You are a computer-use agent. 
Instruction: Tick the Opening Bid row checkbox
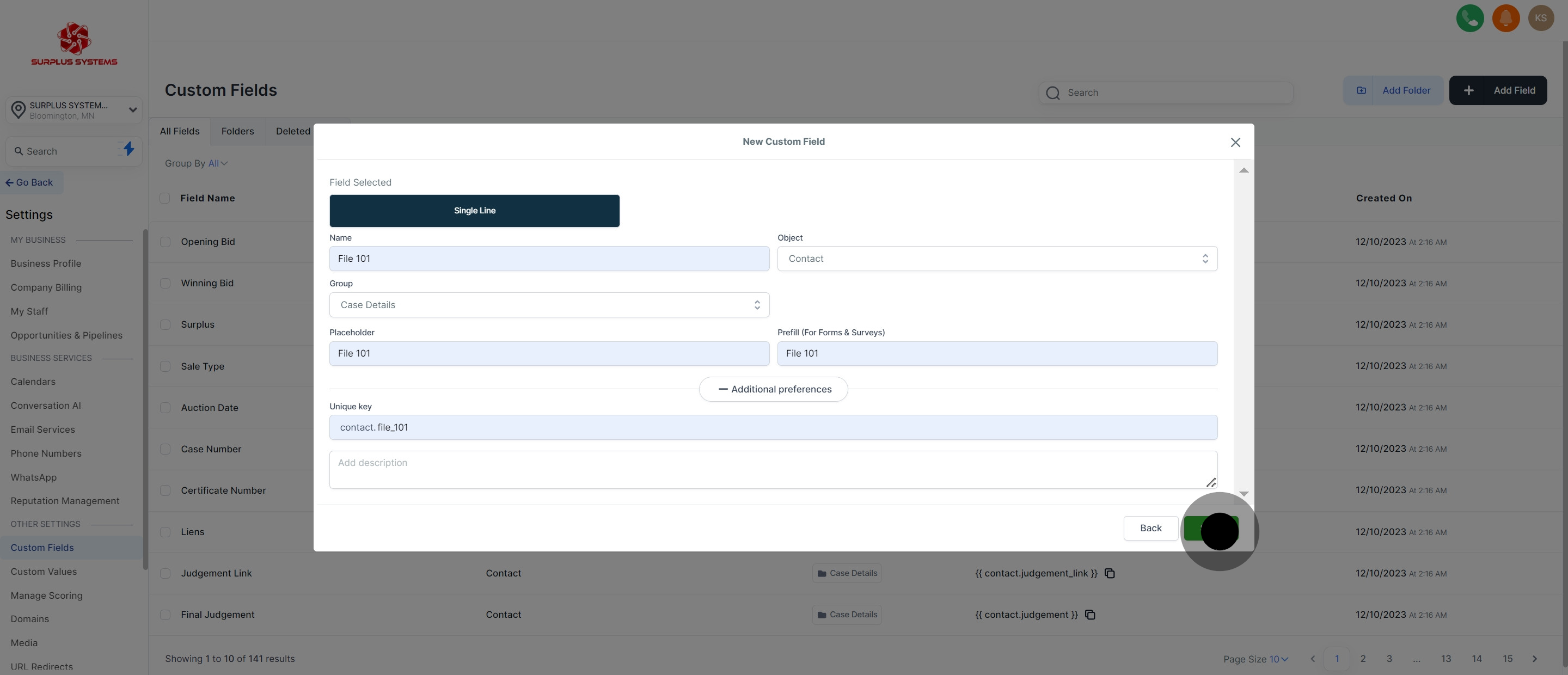pyautogui.click(x=165, y=242)
